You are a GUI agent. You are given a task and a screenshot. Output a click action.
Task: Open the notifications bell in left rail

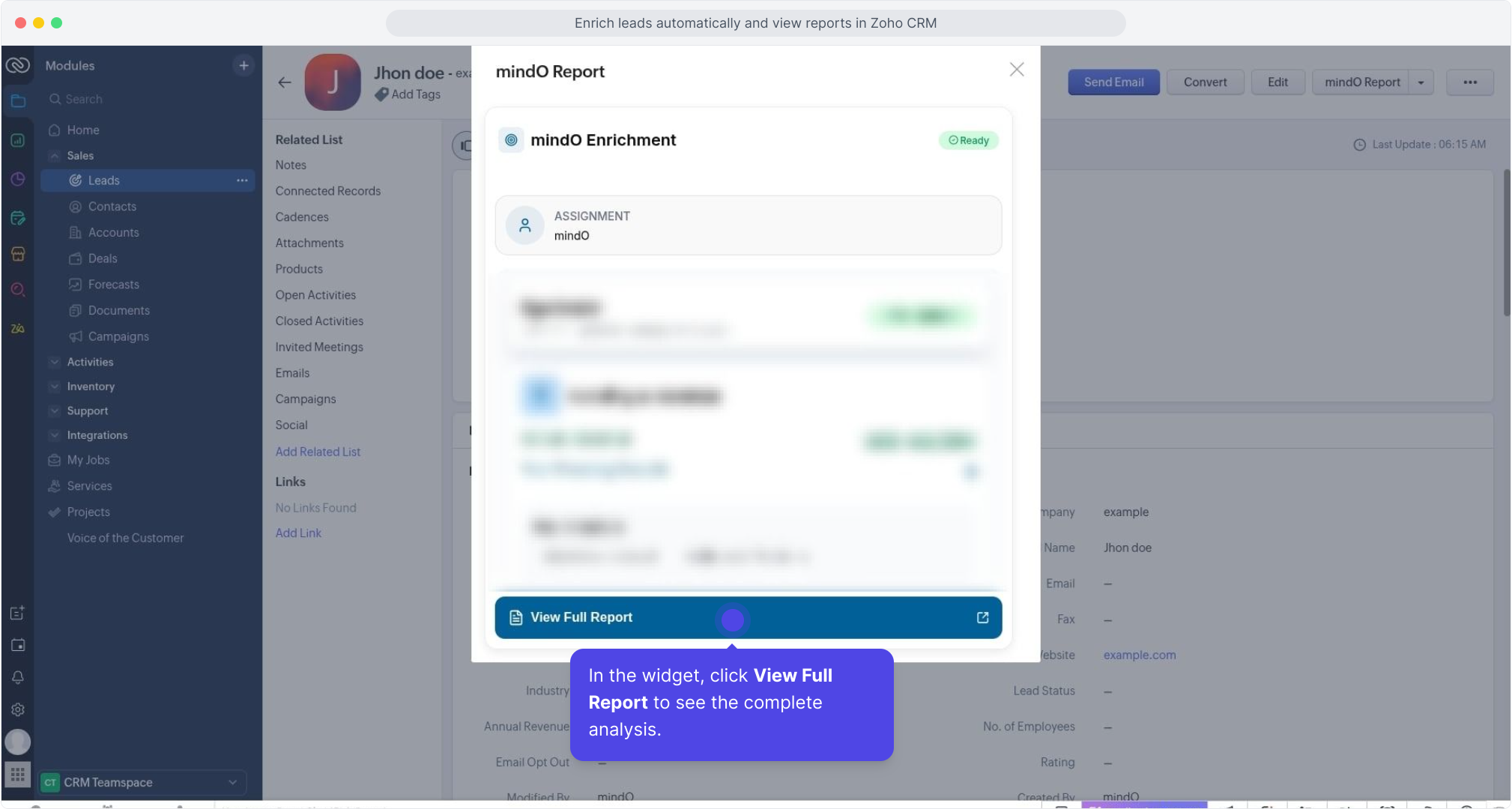(x=18, y=677)
